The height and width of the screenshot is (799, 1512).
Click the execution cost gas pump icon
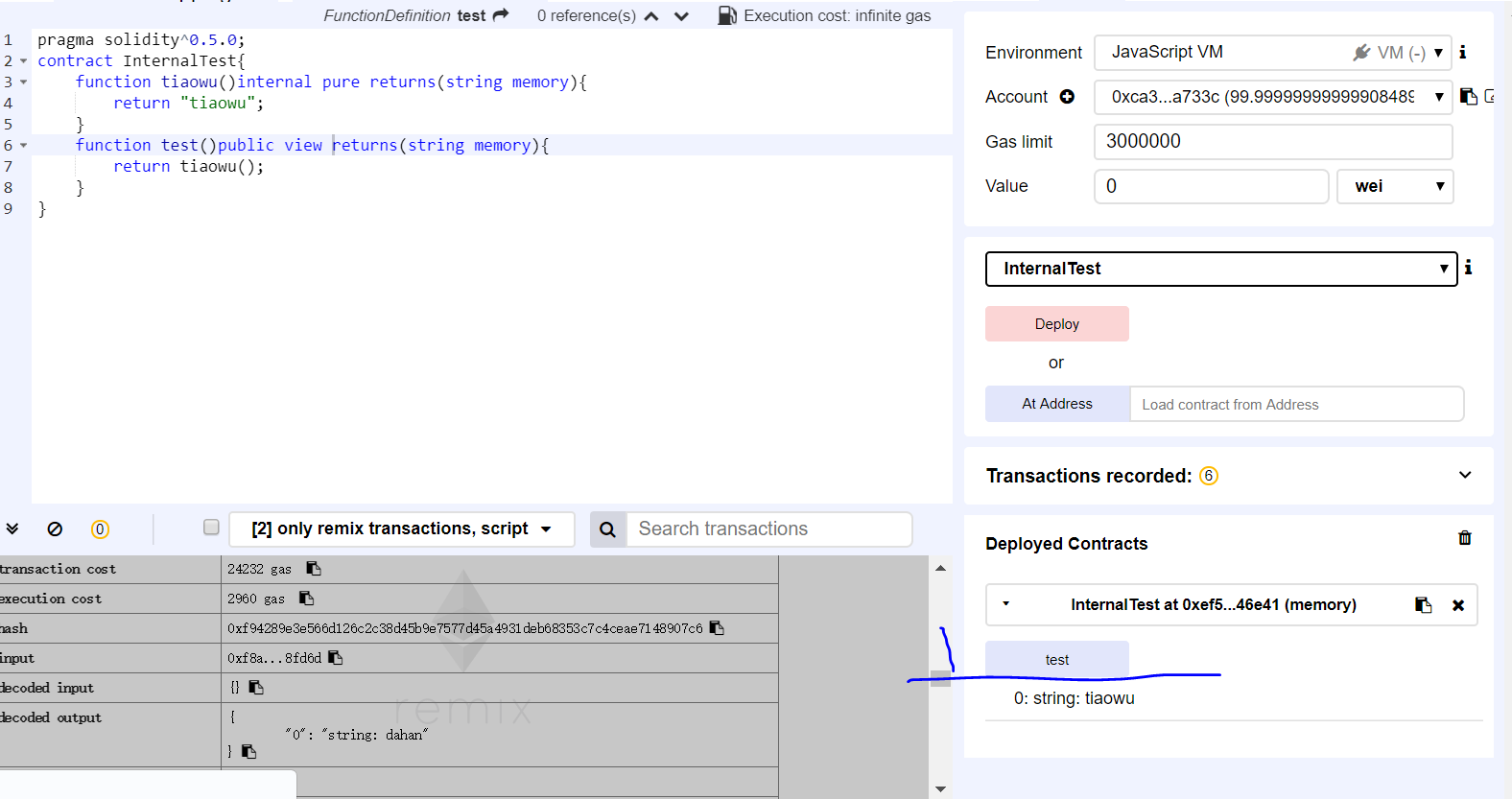point(727,15)
